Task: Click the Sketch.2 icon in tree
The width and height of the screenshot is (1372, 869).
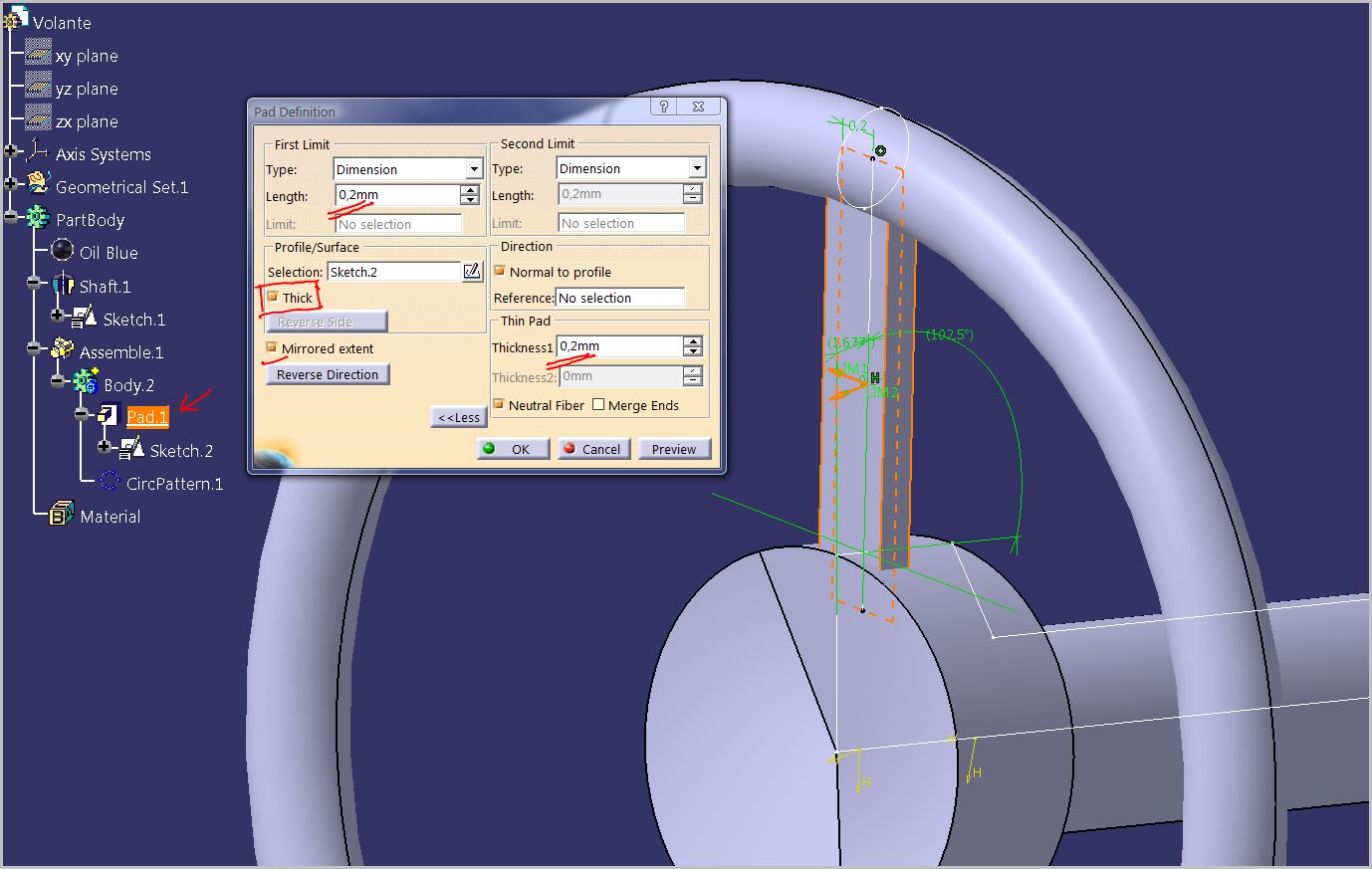Action: coord(132,448)
